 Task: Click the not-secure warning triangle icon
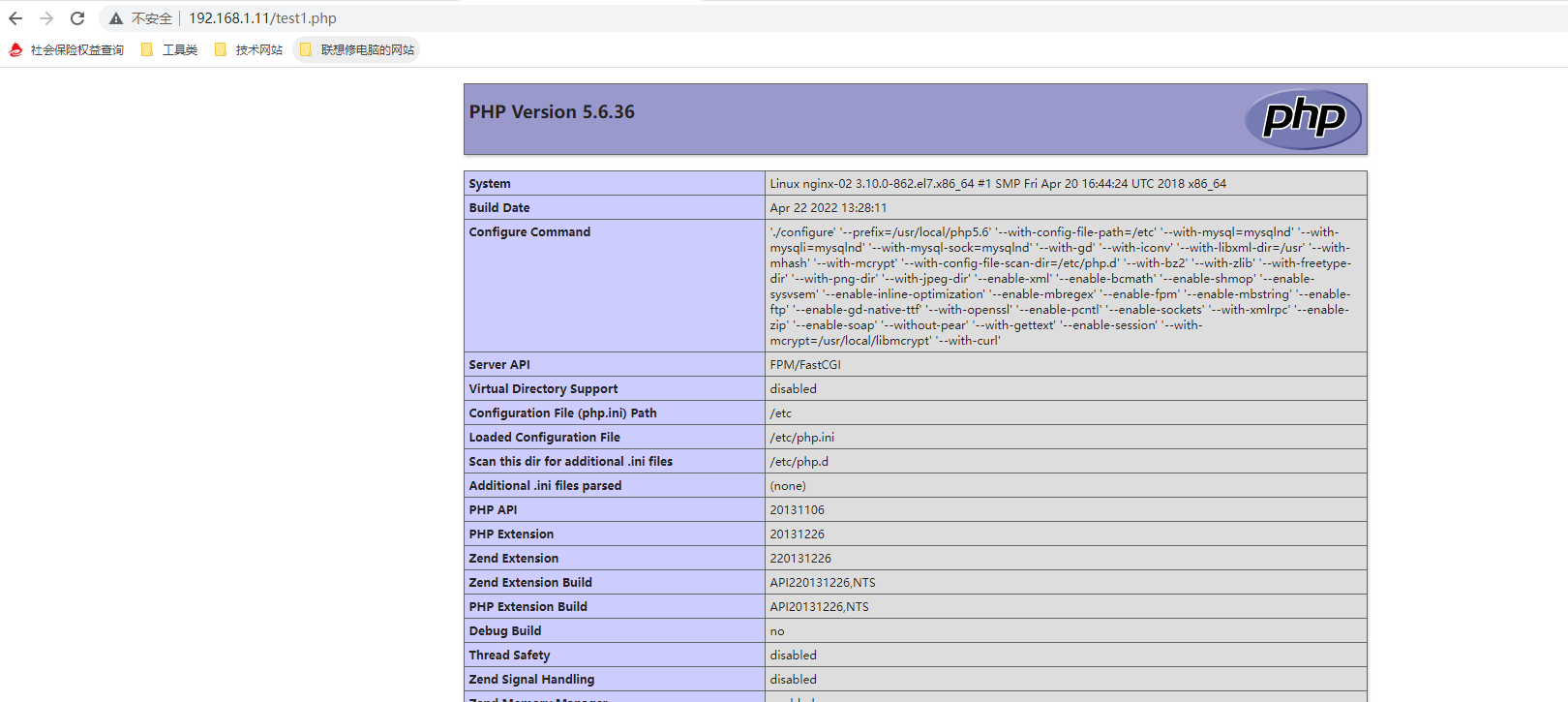(116, 18)
